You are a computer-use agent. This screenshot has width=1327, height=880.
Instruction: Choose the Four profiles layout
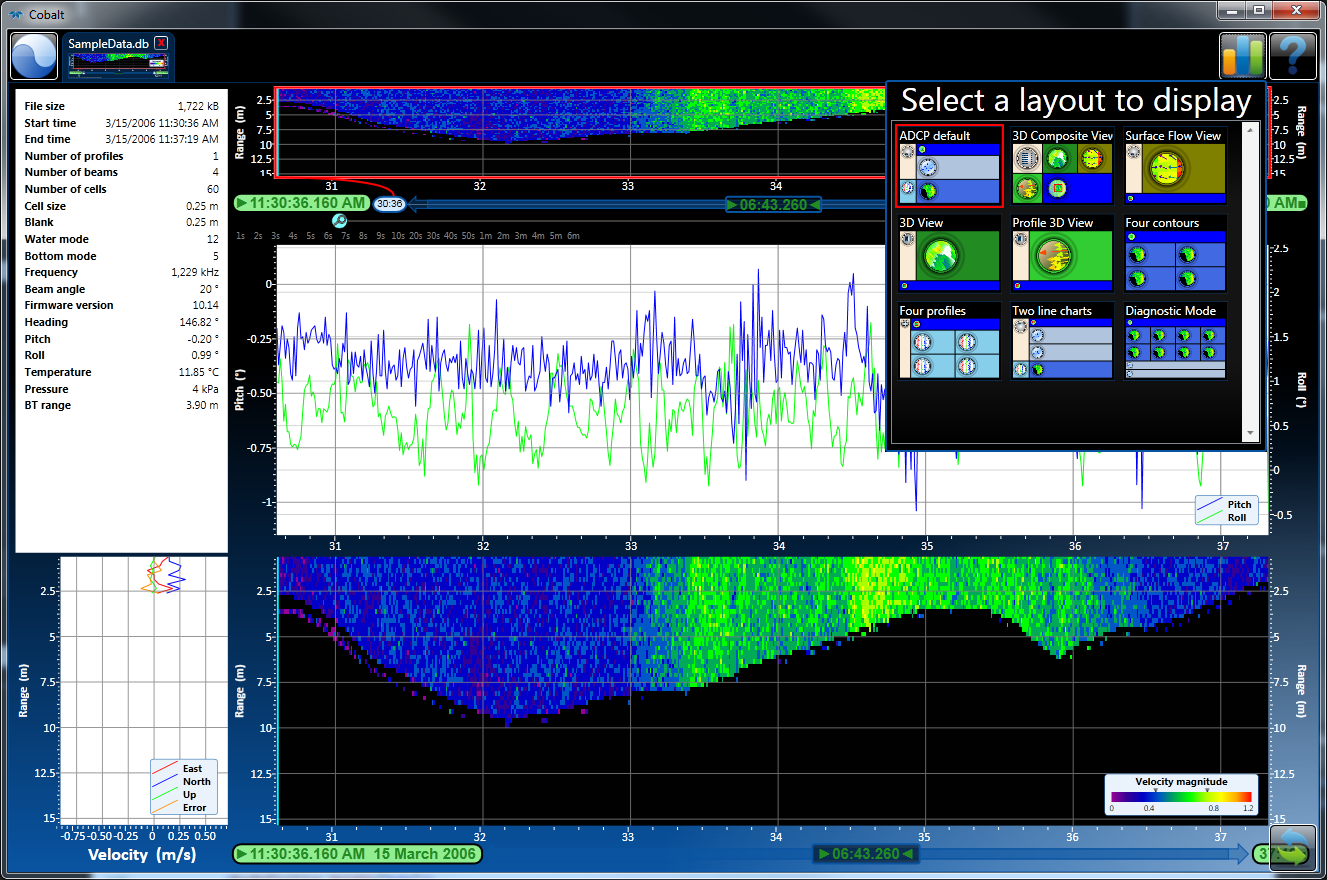pyautogui.click(x=949, y=342)
